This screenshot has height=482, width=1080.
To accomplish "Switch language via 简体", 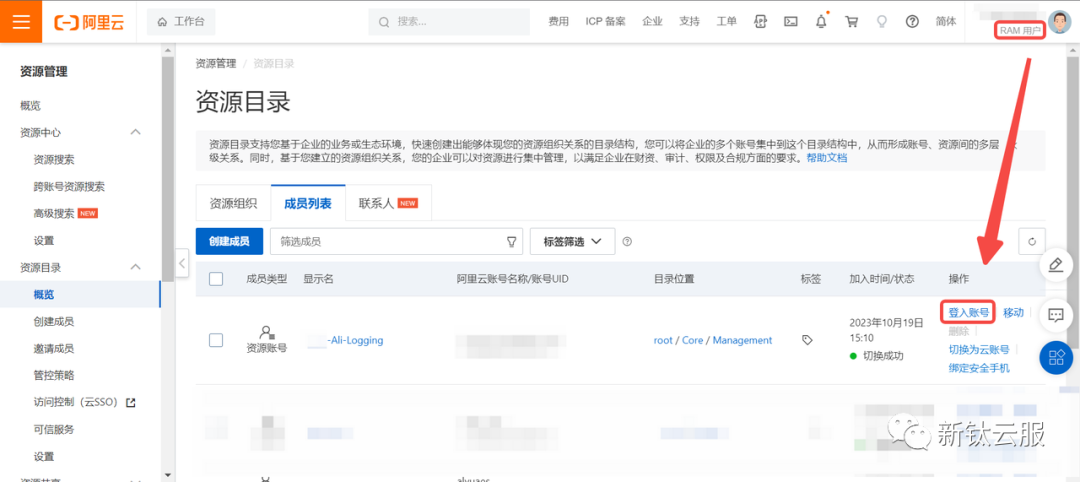I will 946,21.
